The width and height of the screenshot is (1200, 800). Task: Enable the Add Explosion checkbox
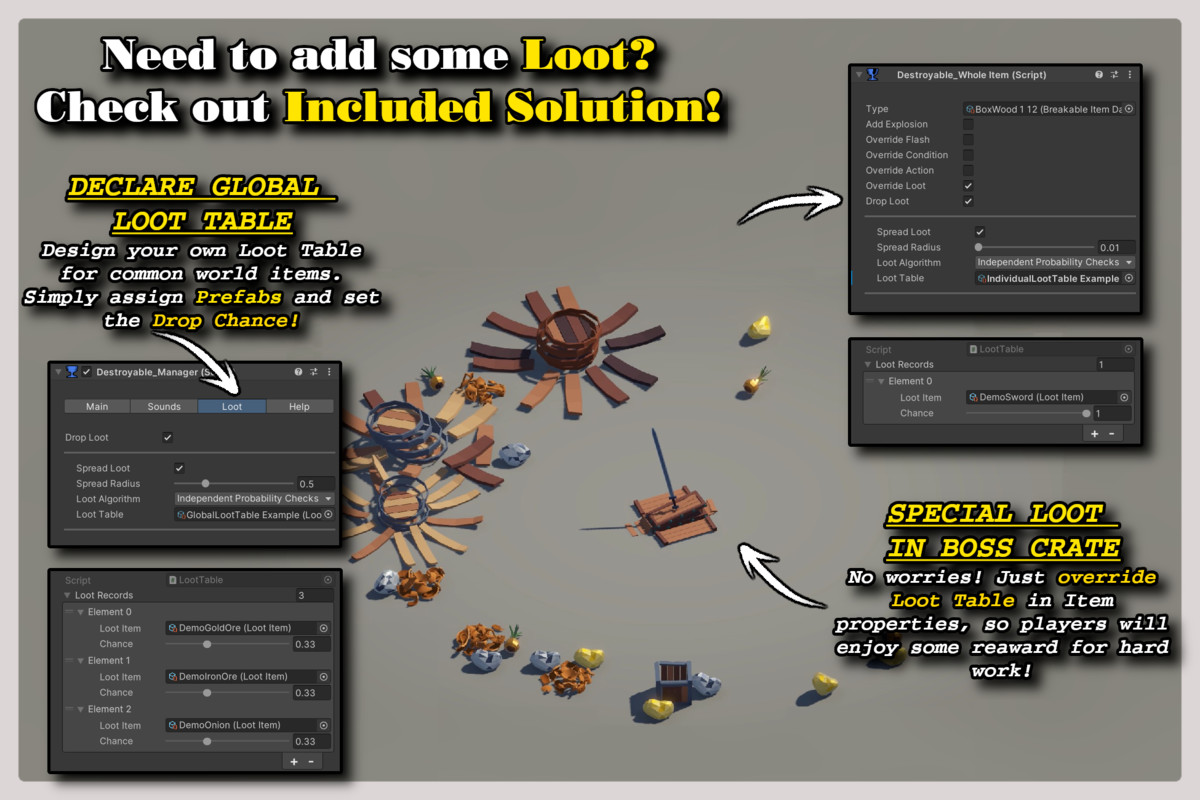tap(968, 124)
